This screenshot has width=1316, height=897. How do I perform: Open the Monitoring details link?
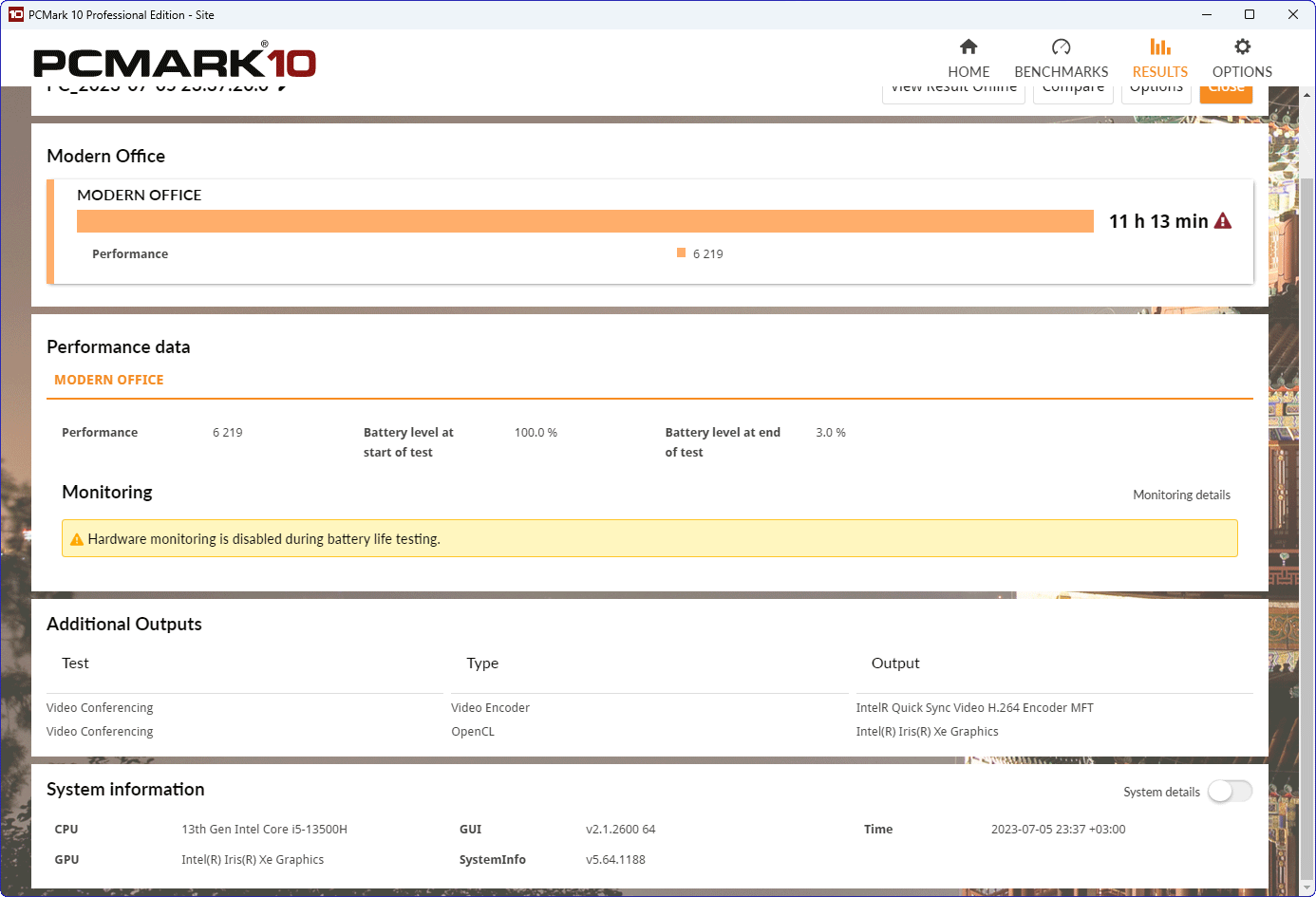click(1181, 495)
